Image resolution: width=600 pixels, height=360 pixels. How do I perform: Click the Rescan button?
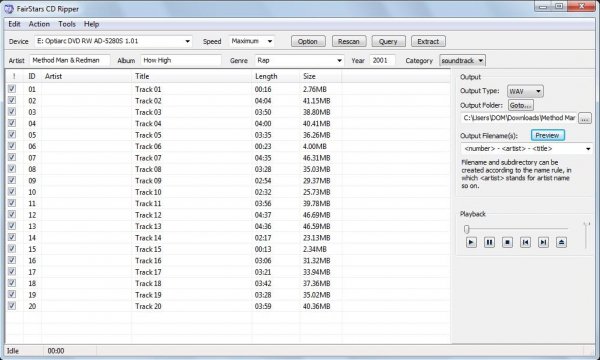349,41
